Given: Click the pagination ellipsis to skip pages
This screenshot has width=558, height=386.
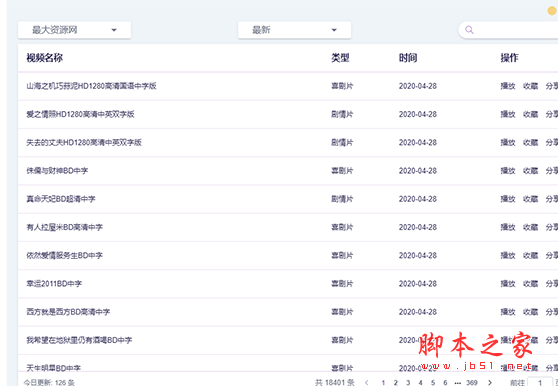Looking at the screenshot, I should pyautogui.click(x=457, y=383).
